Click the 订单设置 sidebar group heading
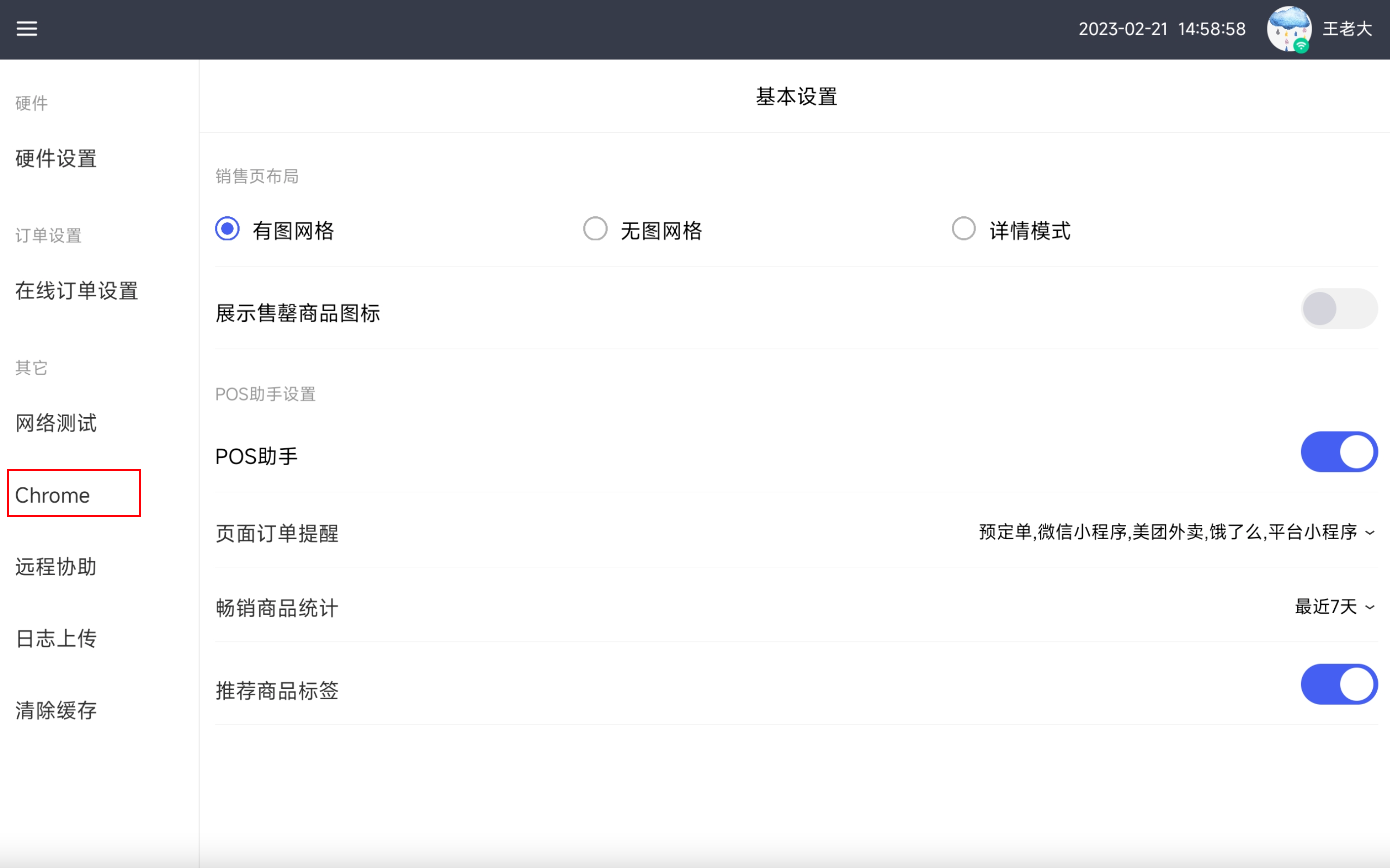 pos(48,236)
